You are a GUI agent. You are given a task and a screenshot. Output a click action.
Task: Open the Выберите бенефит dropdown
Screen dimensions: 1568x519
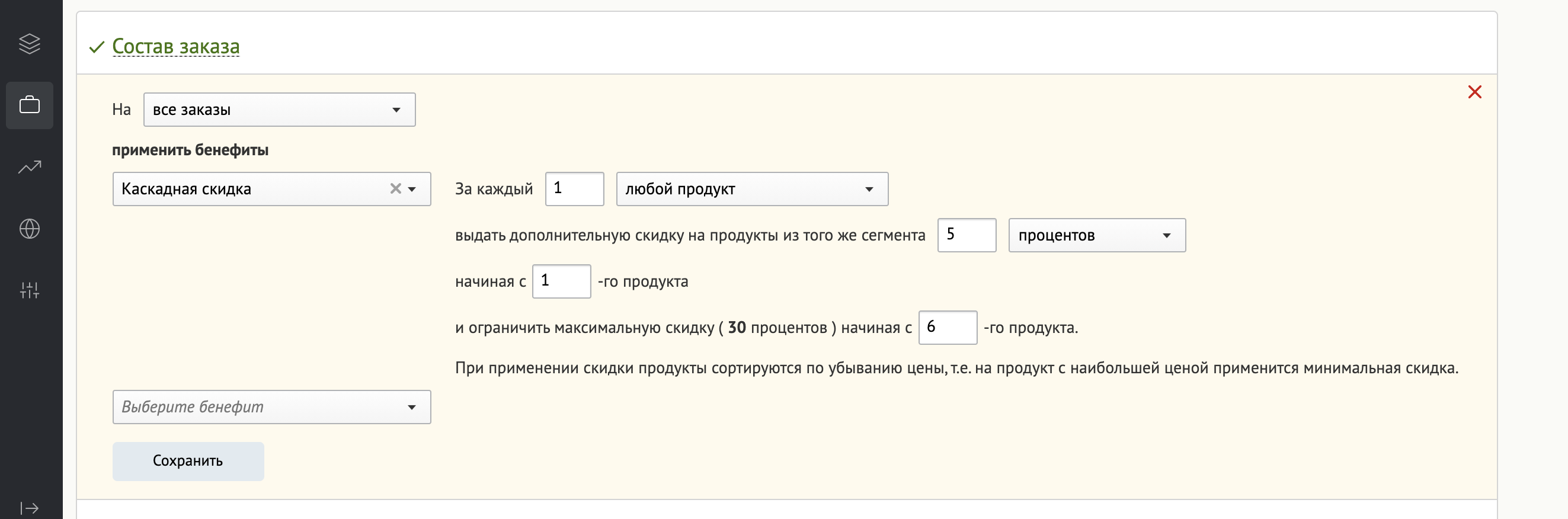coord(271,407)
